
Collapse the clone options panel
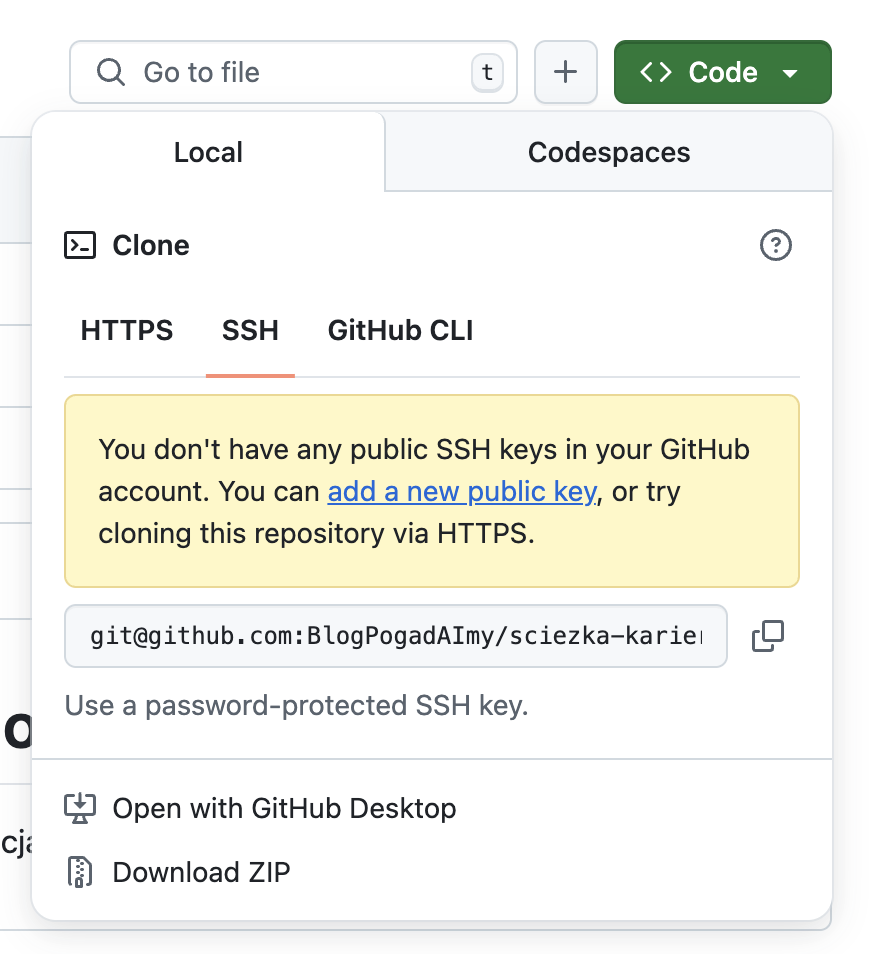pos(722,71)
